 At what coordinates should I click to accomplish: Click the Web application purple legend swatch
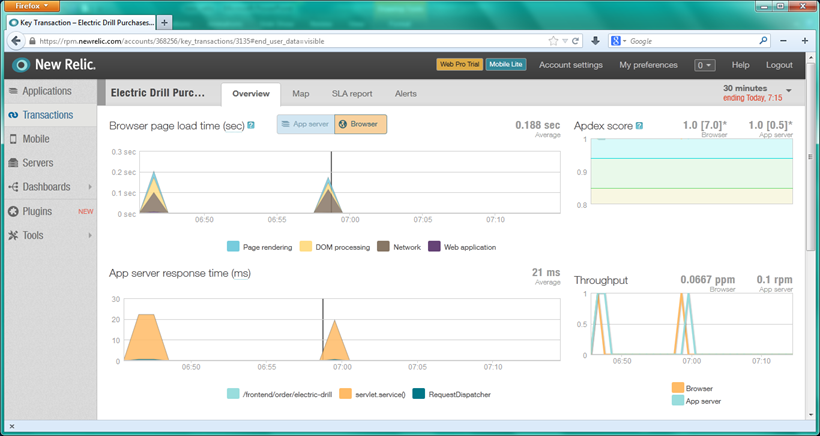pyautogui.click(x=434, y=246)
